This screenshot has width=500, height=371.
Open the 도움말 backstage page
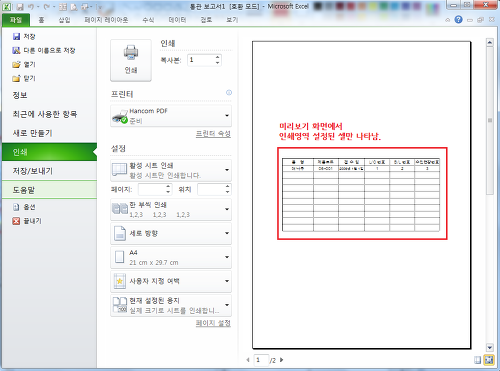(49, 190)
